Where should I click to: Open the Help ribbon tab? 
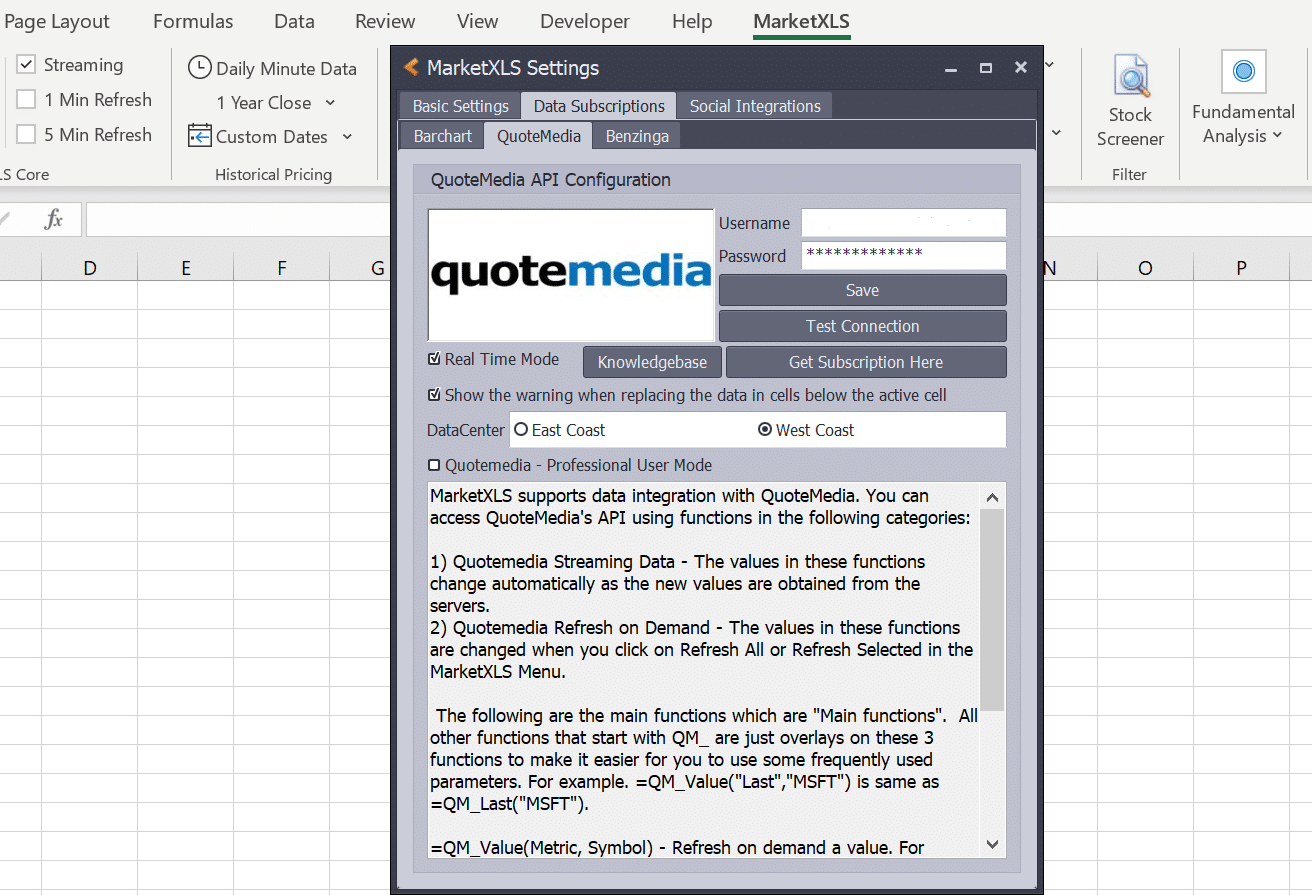coord(692,21)
